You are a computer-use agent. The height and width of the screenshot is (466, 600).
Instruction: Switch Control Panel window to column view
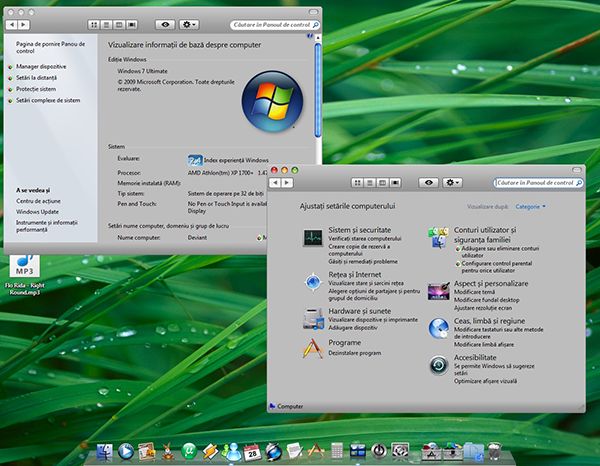[x=382, y=183]
